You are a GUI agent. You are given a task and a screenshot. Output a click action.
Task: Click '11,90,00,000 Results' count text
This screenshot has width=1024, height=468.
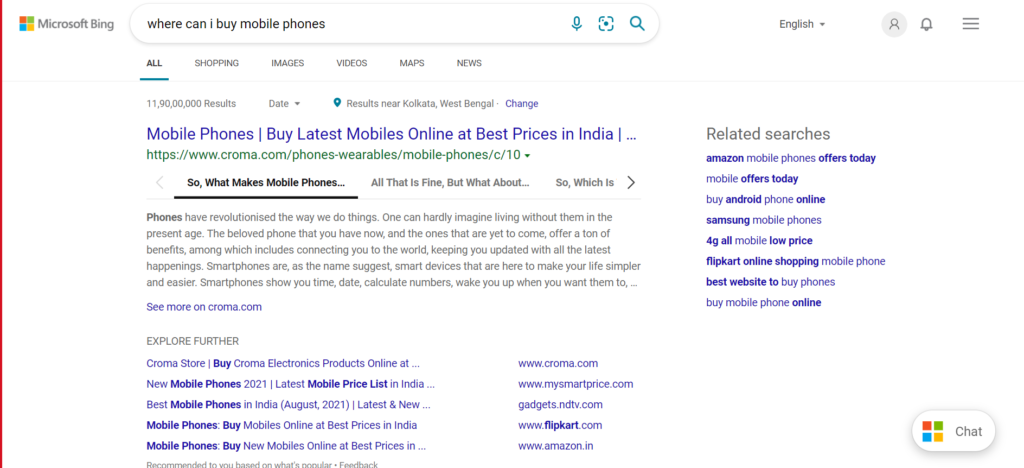pos(191,103)
